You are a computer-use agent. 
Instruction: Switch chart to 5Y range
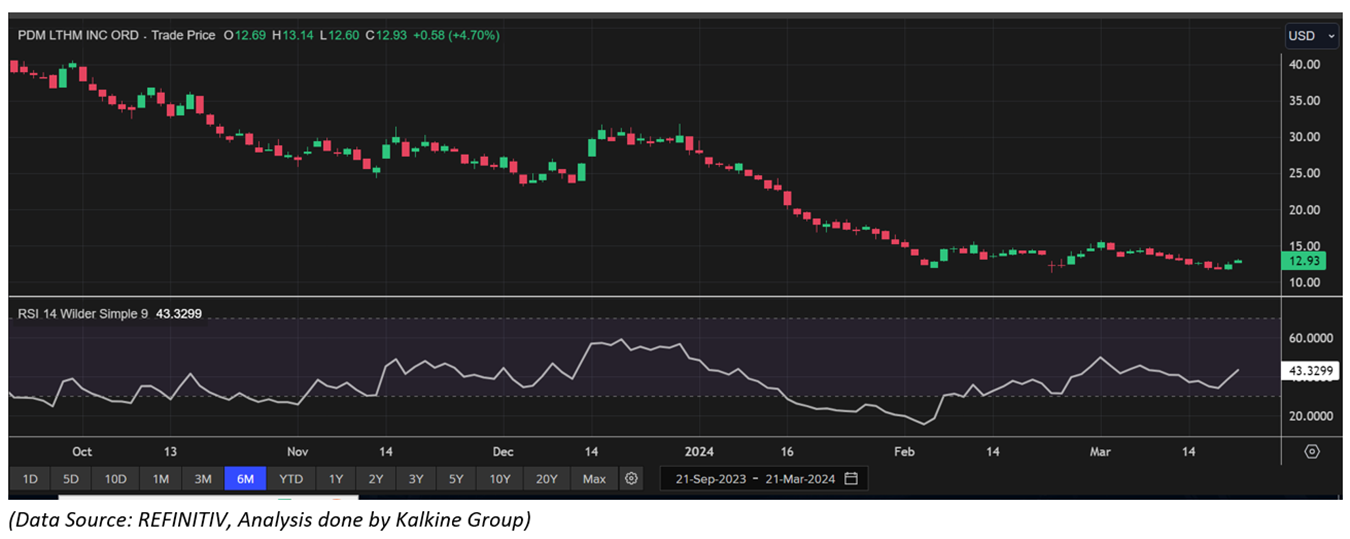tap(456, 479)
